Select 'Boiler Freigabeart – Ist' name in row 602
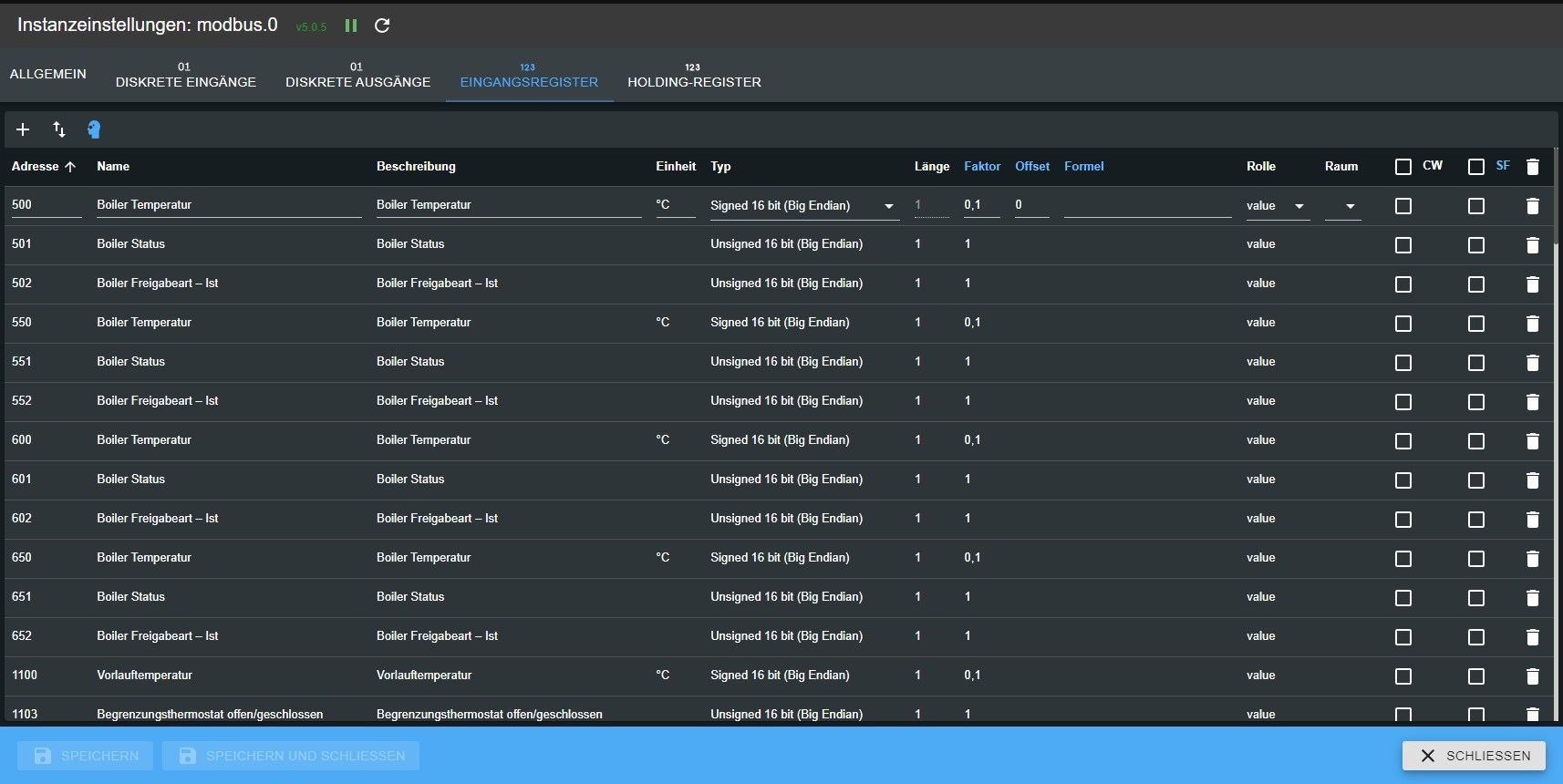1563x784 pixels. tap(158, 519)
